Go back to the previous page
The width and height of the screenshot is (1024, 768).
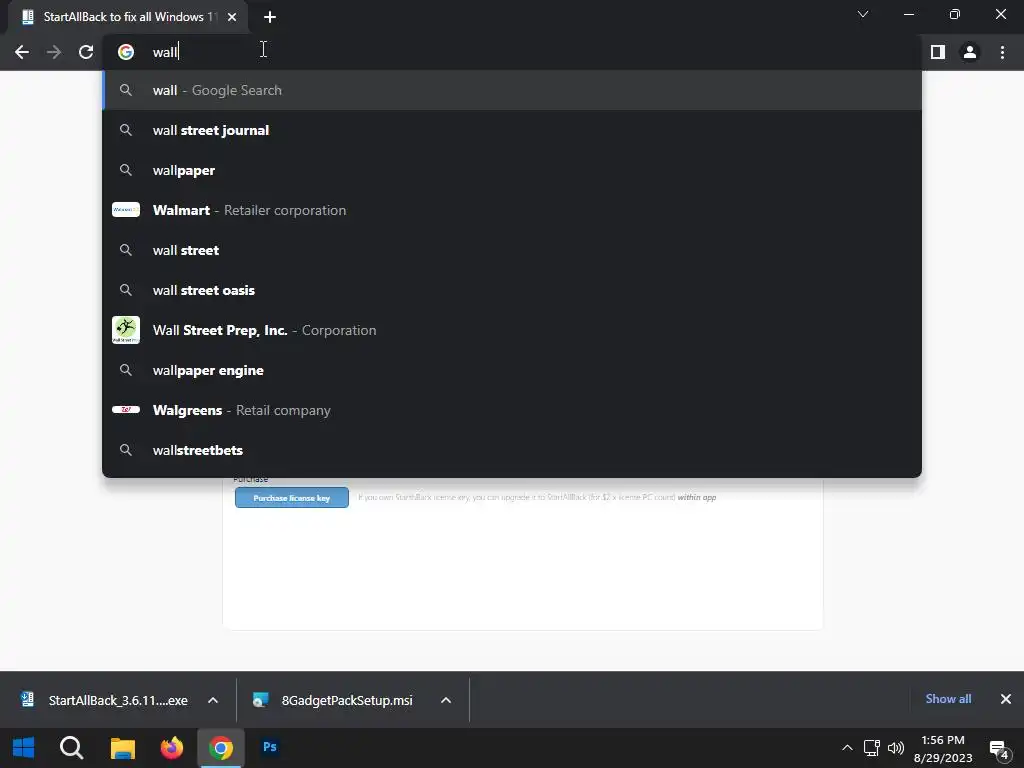coord(22,52)
